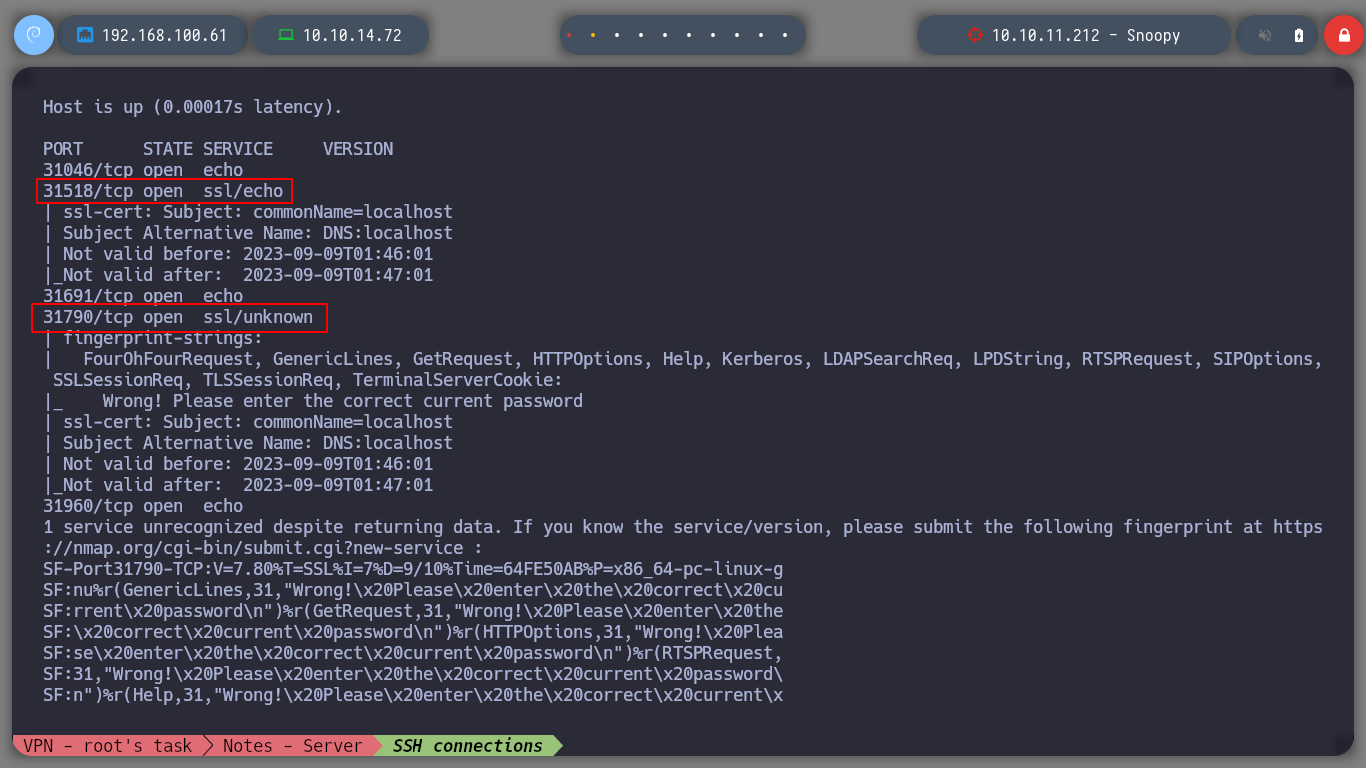Click the nmap.org/cgi-bin/submit.cgi URL line
Image resolution: width=1366 pixels, height=768 pixels.
(x=263, y=548)
